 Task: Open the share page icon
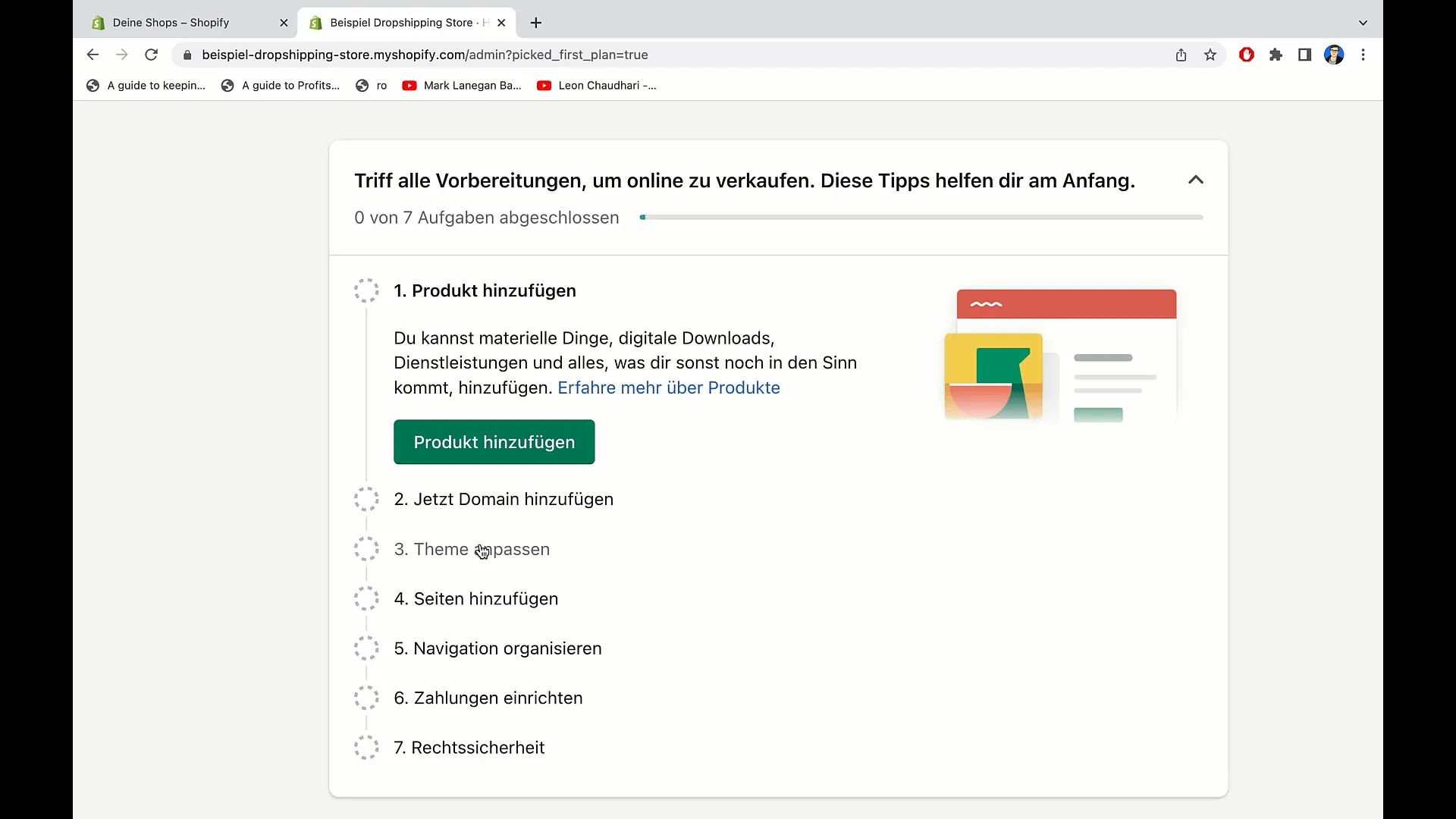(1181, 55)
